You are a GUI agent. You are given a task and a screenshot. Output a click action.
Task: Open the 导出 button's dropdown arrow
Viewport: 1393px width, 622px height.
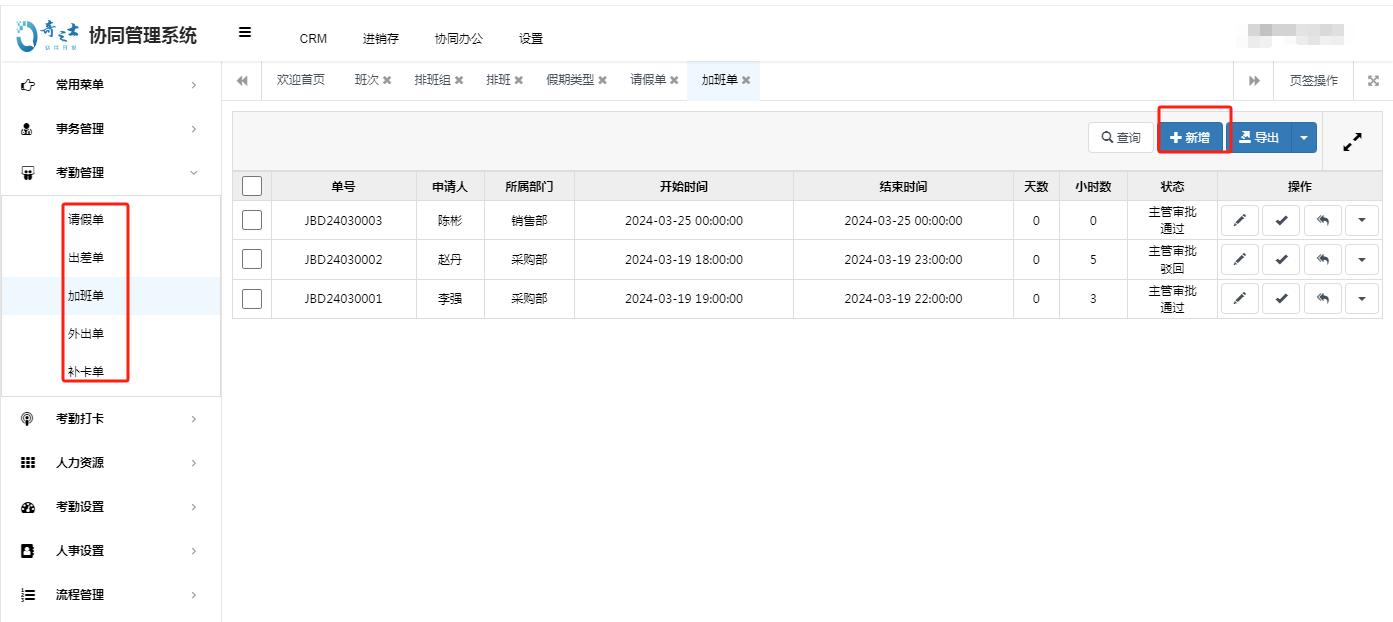[1302, 137]
